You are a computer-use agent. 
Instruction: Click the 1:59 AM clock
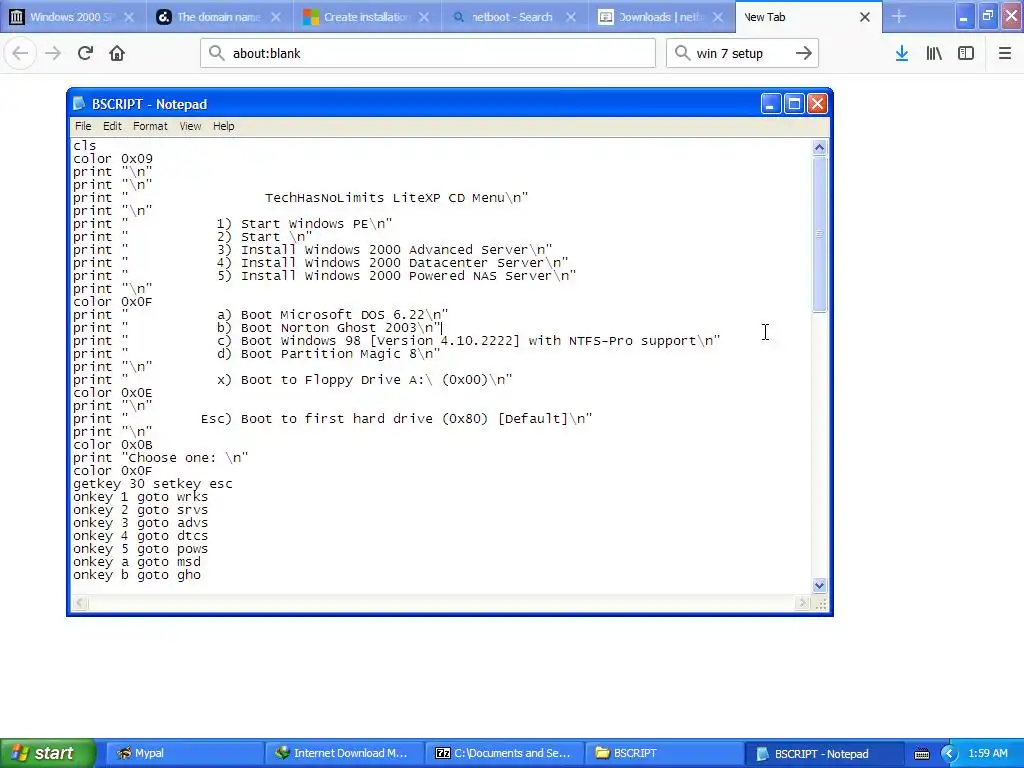[x=988, y=753]
